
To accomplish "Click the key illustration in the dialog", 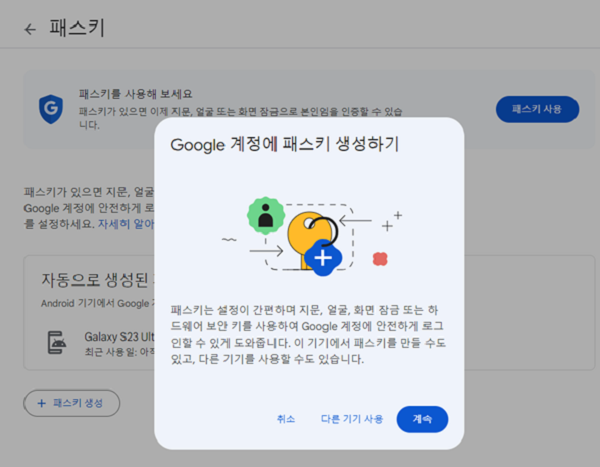I will (313, 237).
